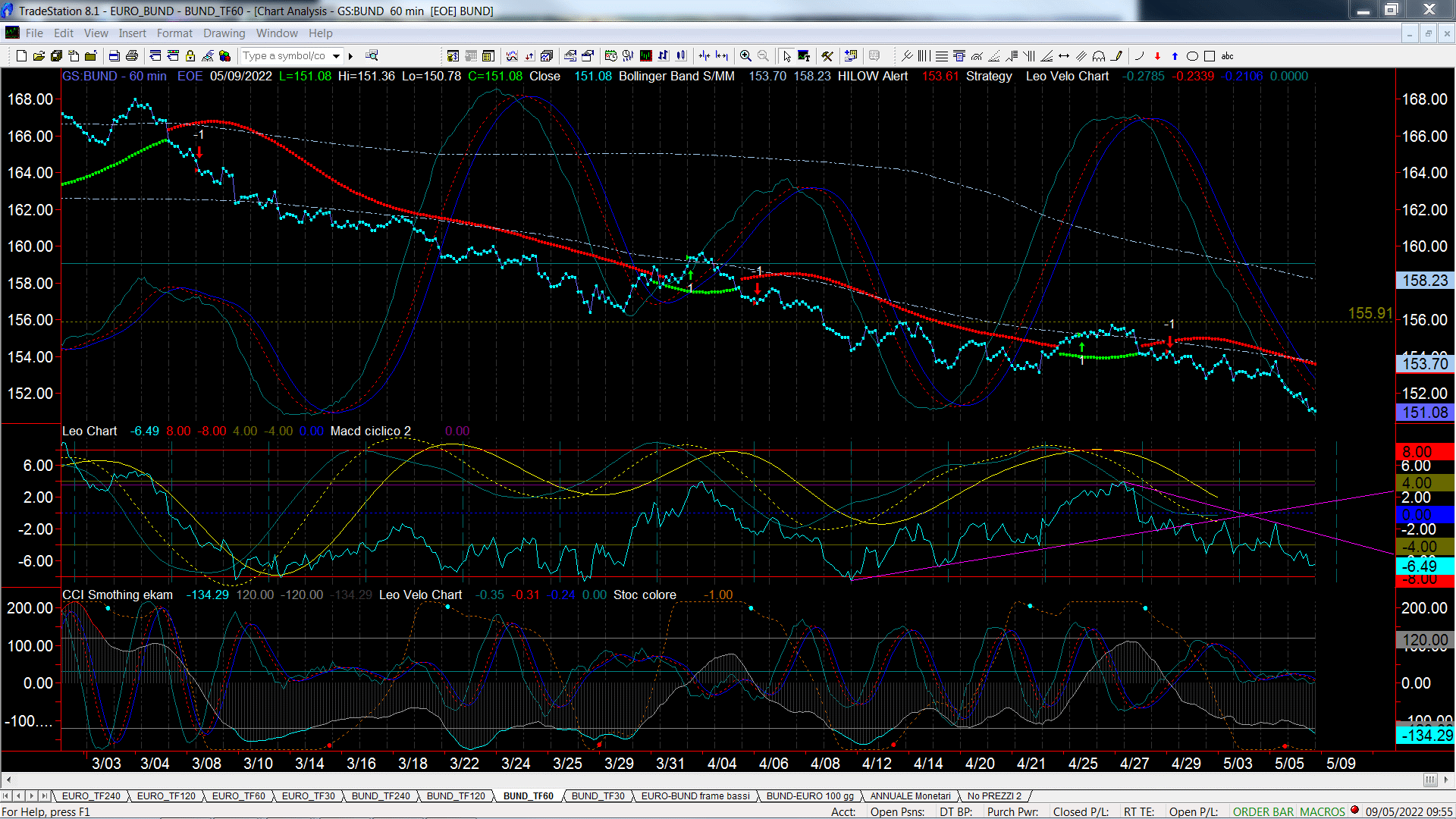The width and height of the screenshot is (1456, 819).
Task: Click the horizontal scrollbar thumb
Action: point(1430,780)
